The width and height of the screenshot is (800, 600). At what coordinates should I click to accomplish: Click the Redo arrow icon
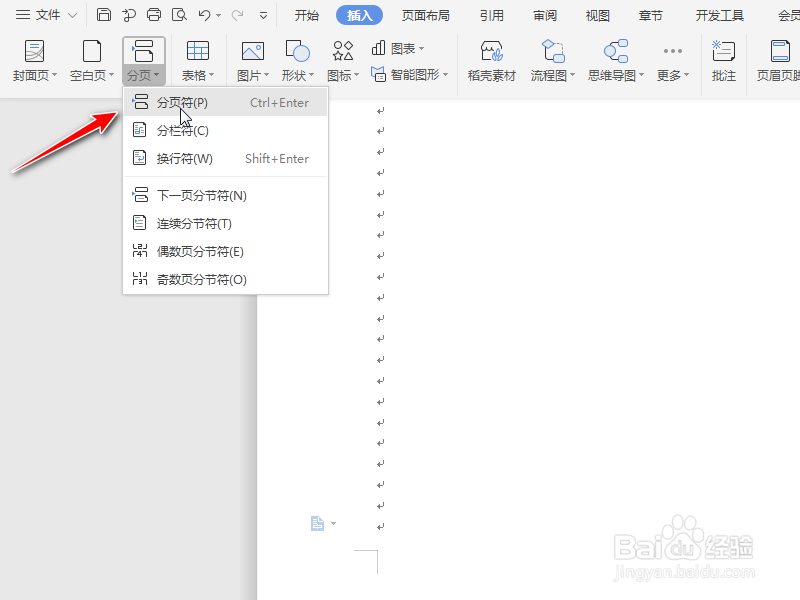[x=237, y=15]
